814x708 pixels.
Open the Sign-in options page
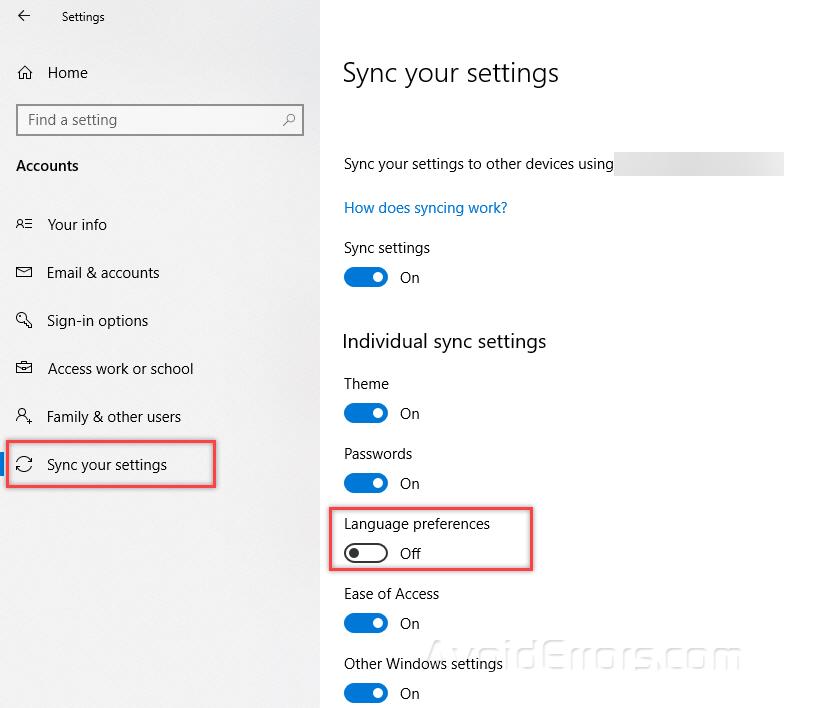click(x=97, y=321)
